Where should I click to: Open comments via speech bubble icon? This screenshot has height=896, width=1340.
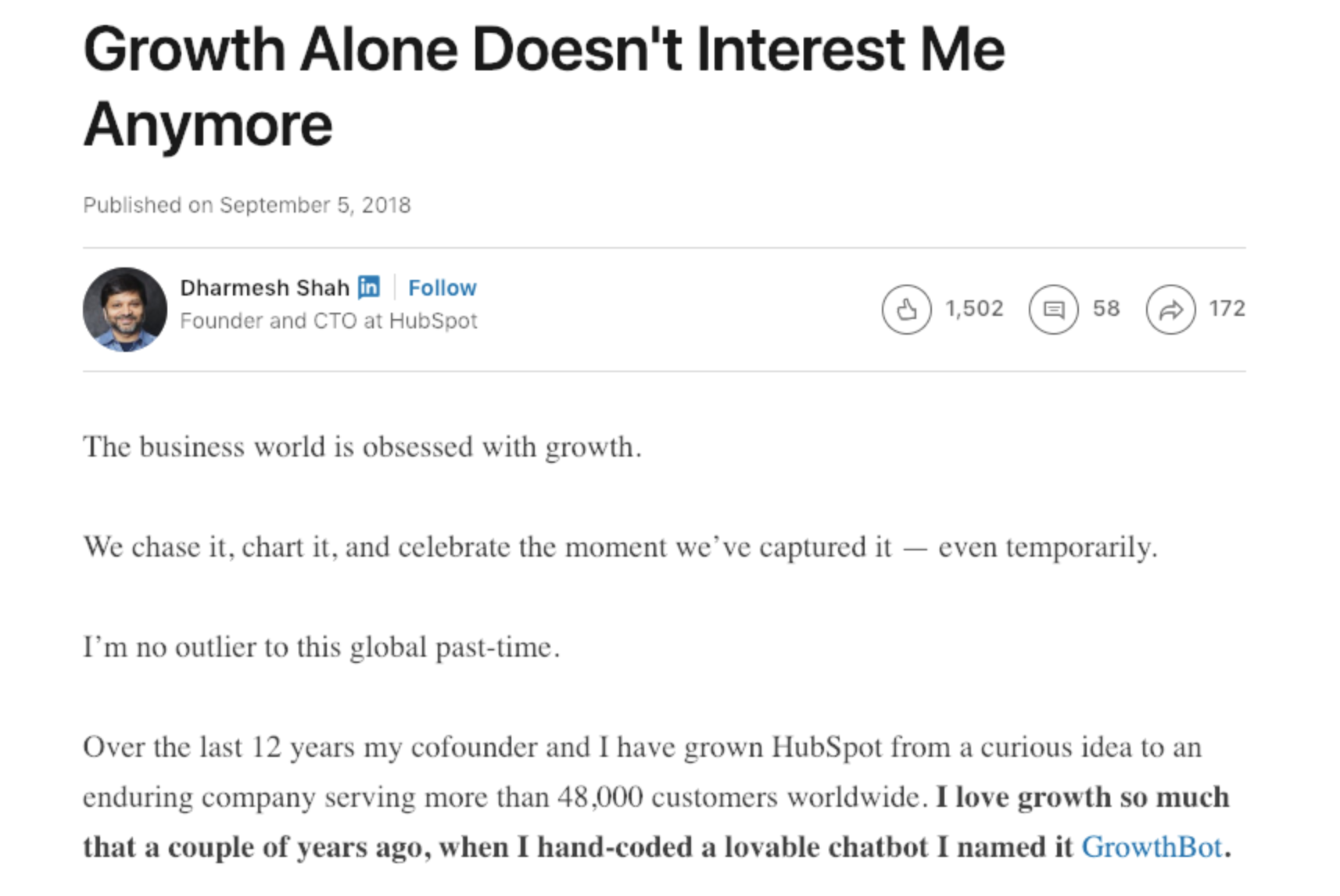click(1053, 310)
